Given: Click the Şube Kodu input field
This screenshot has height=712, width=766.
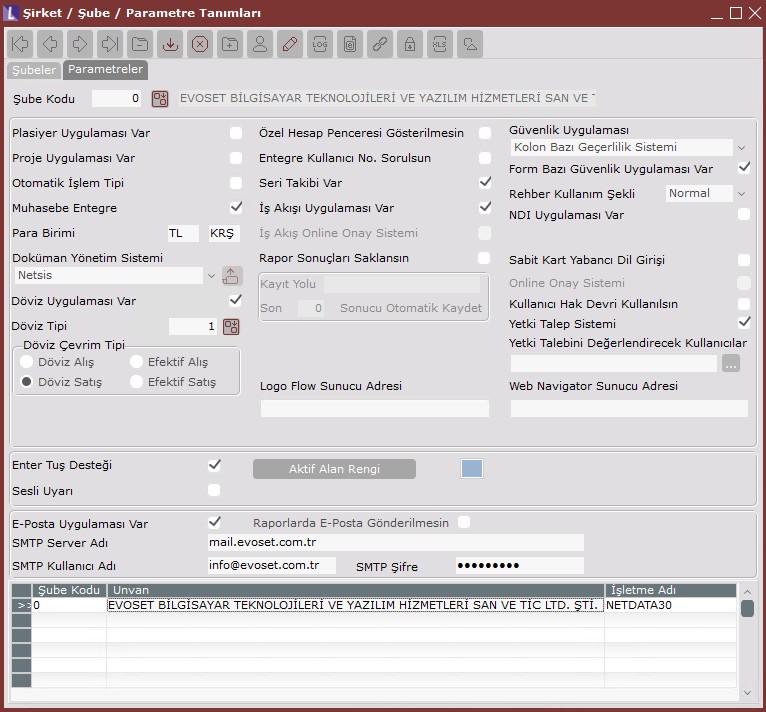Looking at the screenshot, I should (x=116, y=99).
